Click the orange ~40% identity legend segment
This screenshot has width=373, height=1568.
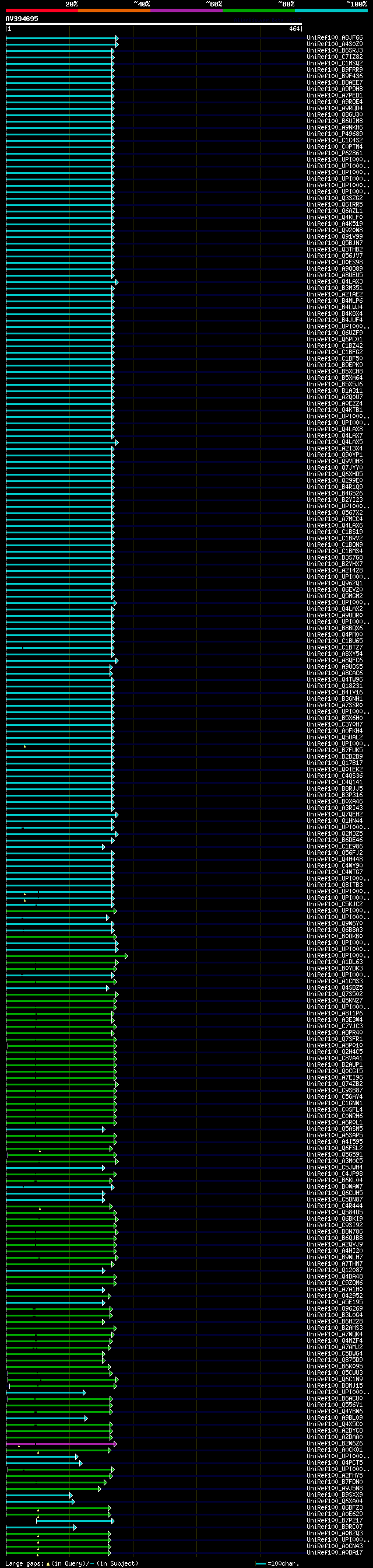[114, 11]
